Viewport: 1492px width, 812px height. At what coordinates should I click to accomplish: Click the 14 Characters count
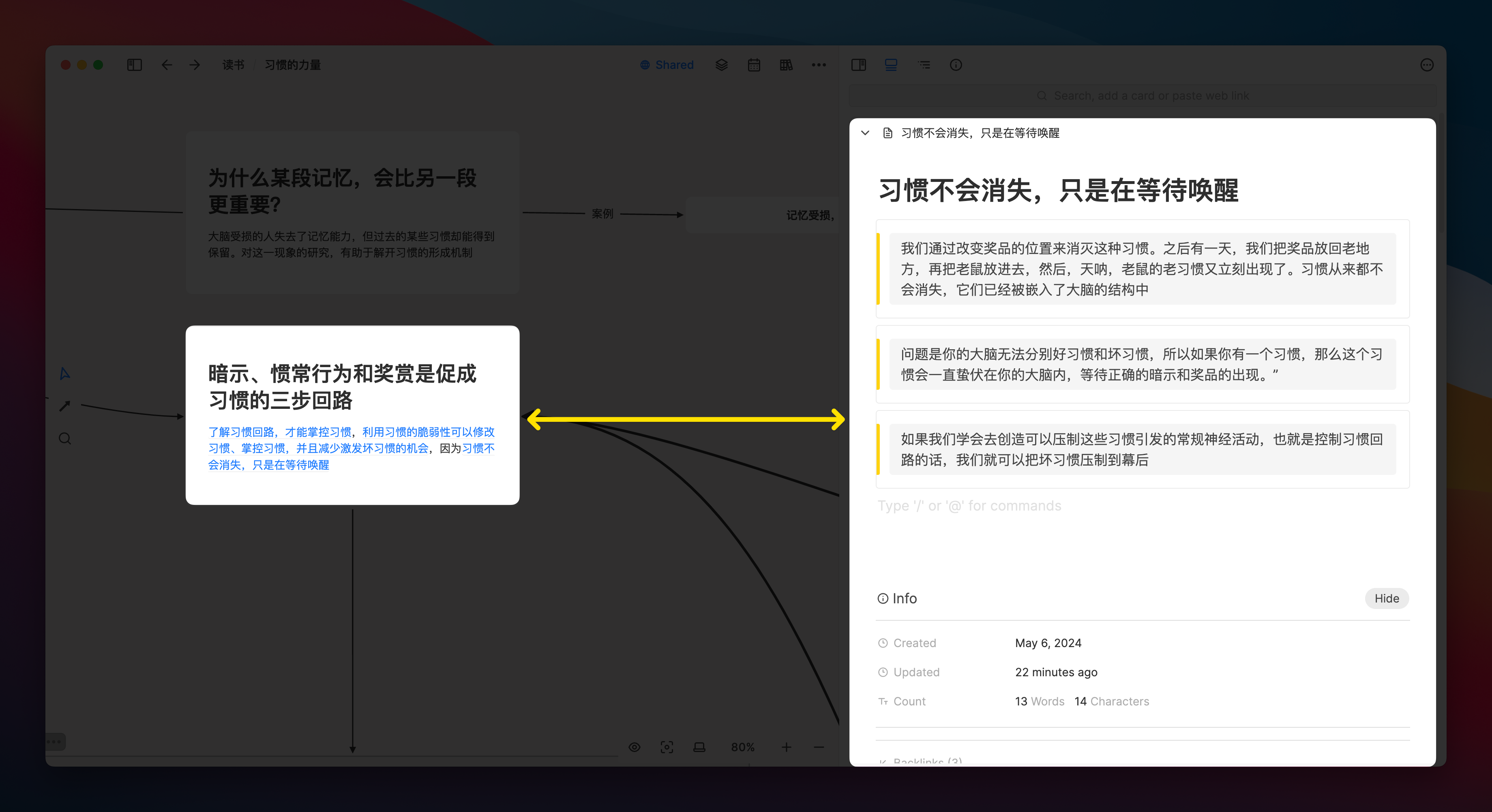click(1111, 701)
